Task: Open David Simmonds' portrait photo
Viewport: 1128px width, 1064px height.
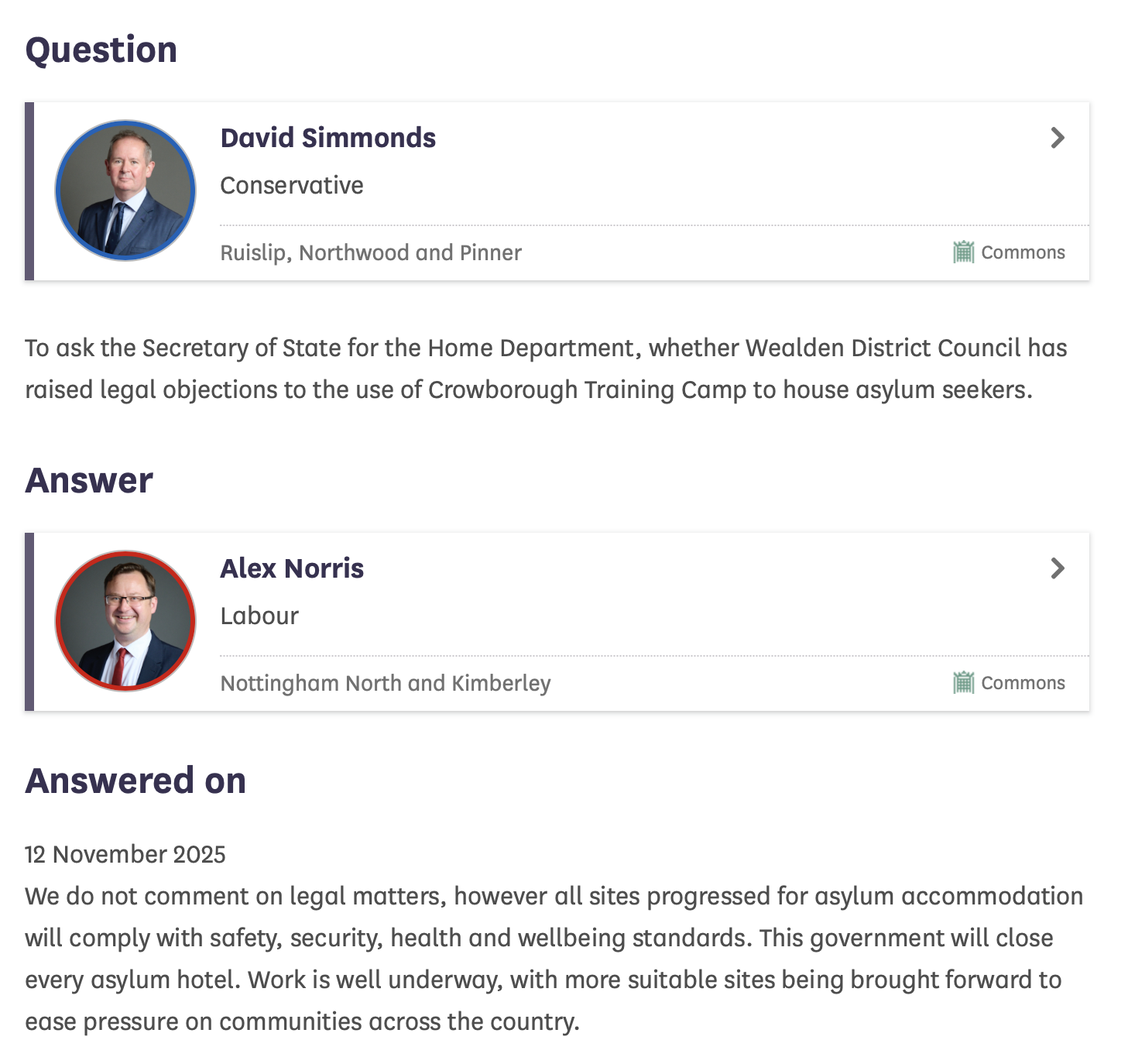Action: (x=125, y=190)
